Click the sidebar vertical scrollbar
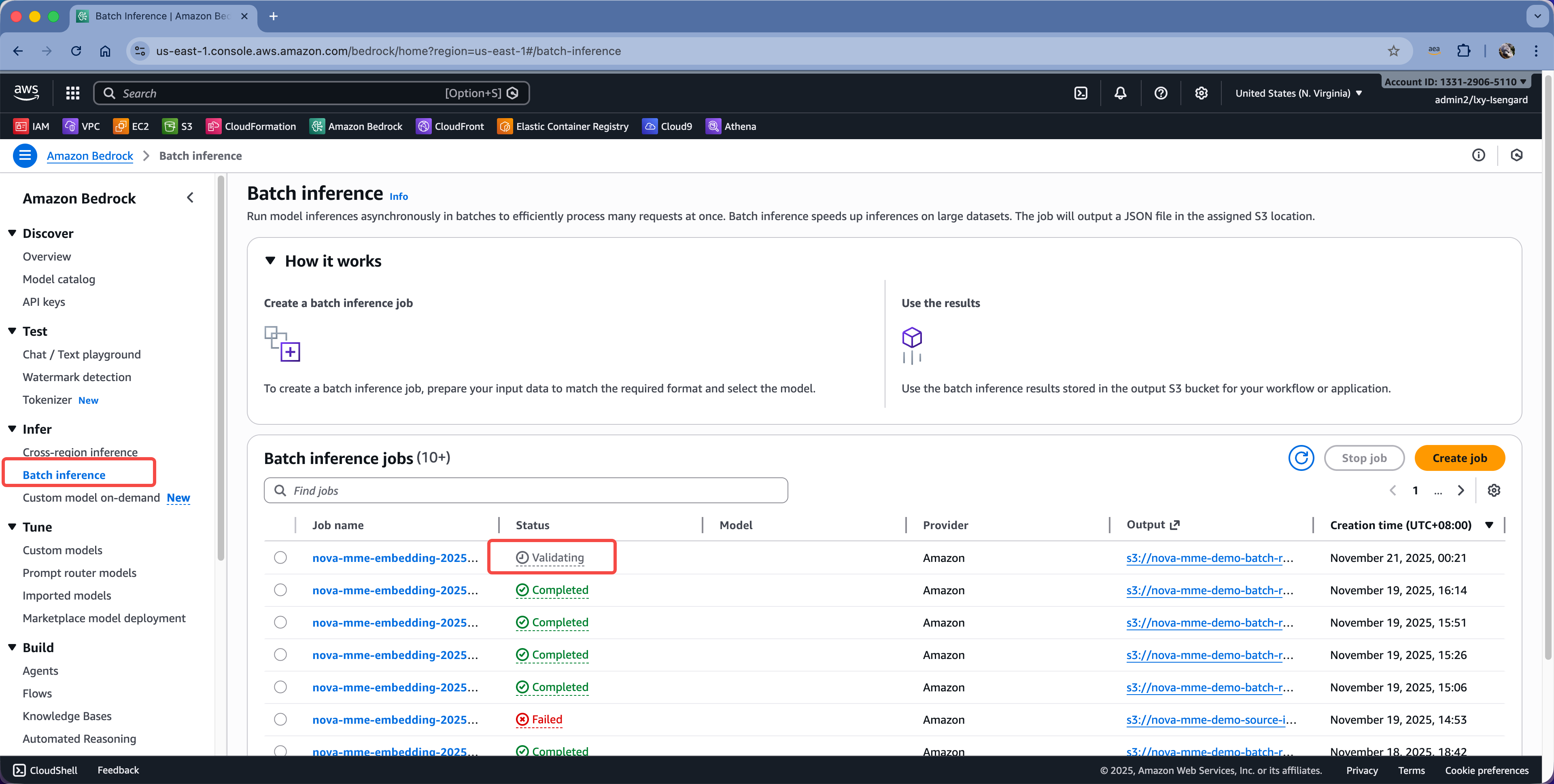1554x784 pixels. 221,368
